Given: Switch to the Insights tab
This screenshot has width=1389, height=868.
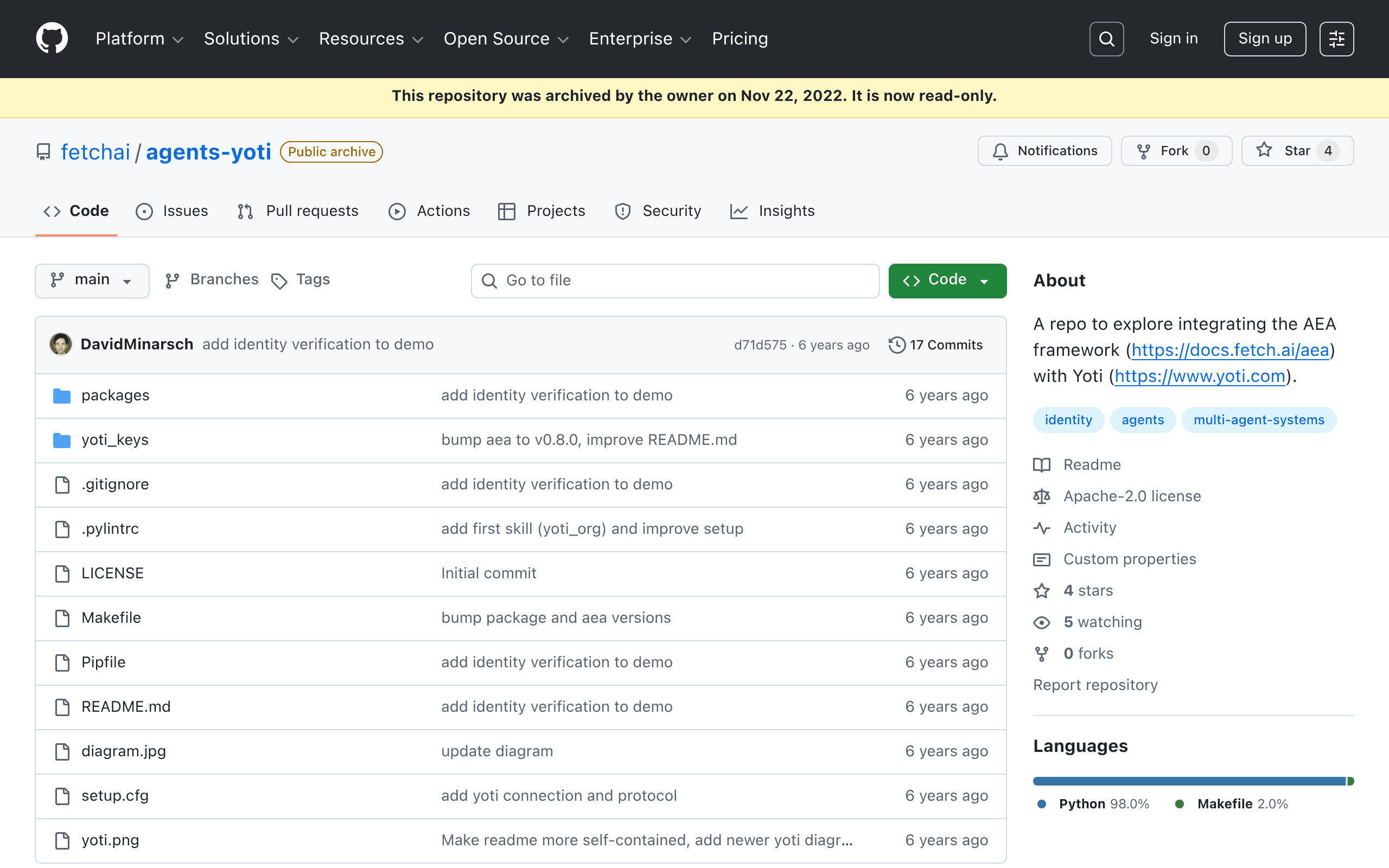Looking at the screenshot, I should [x=772, y=210].
